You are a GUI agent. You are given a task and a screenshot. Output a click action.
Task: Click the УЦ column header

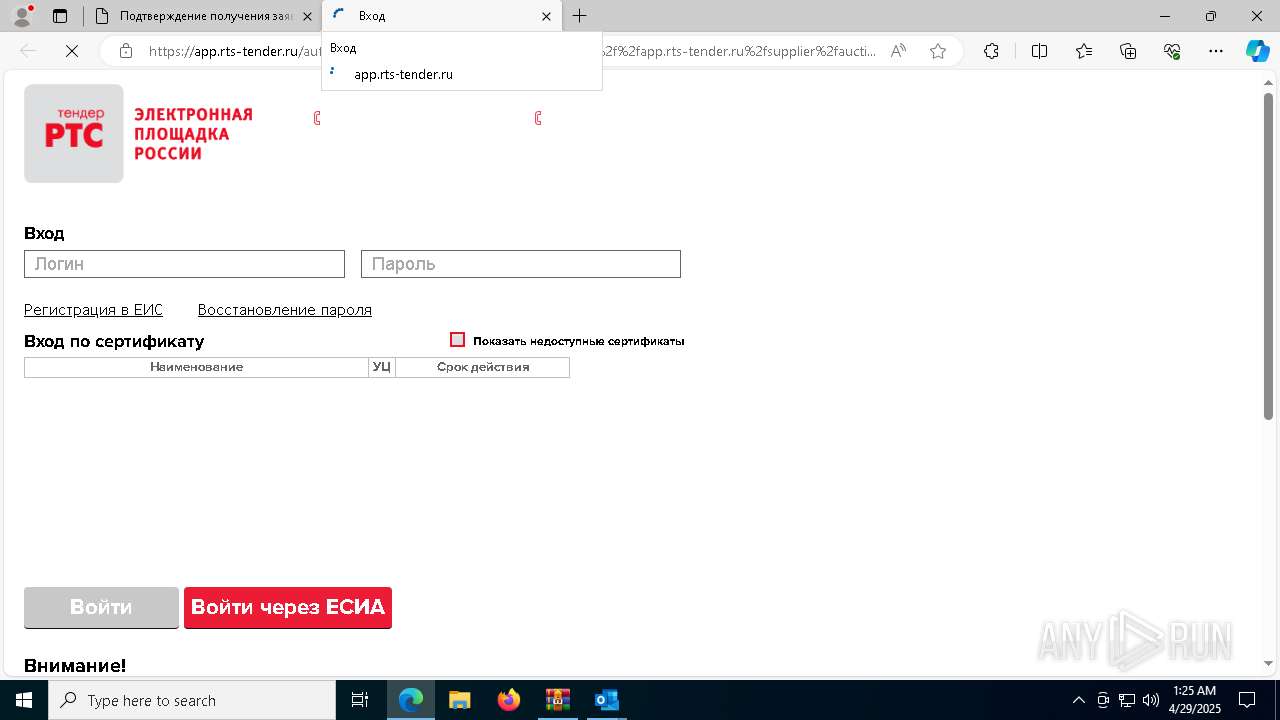382,367
